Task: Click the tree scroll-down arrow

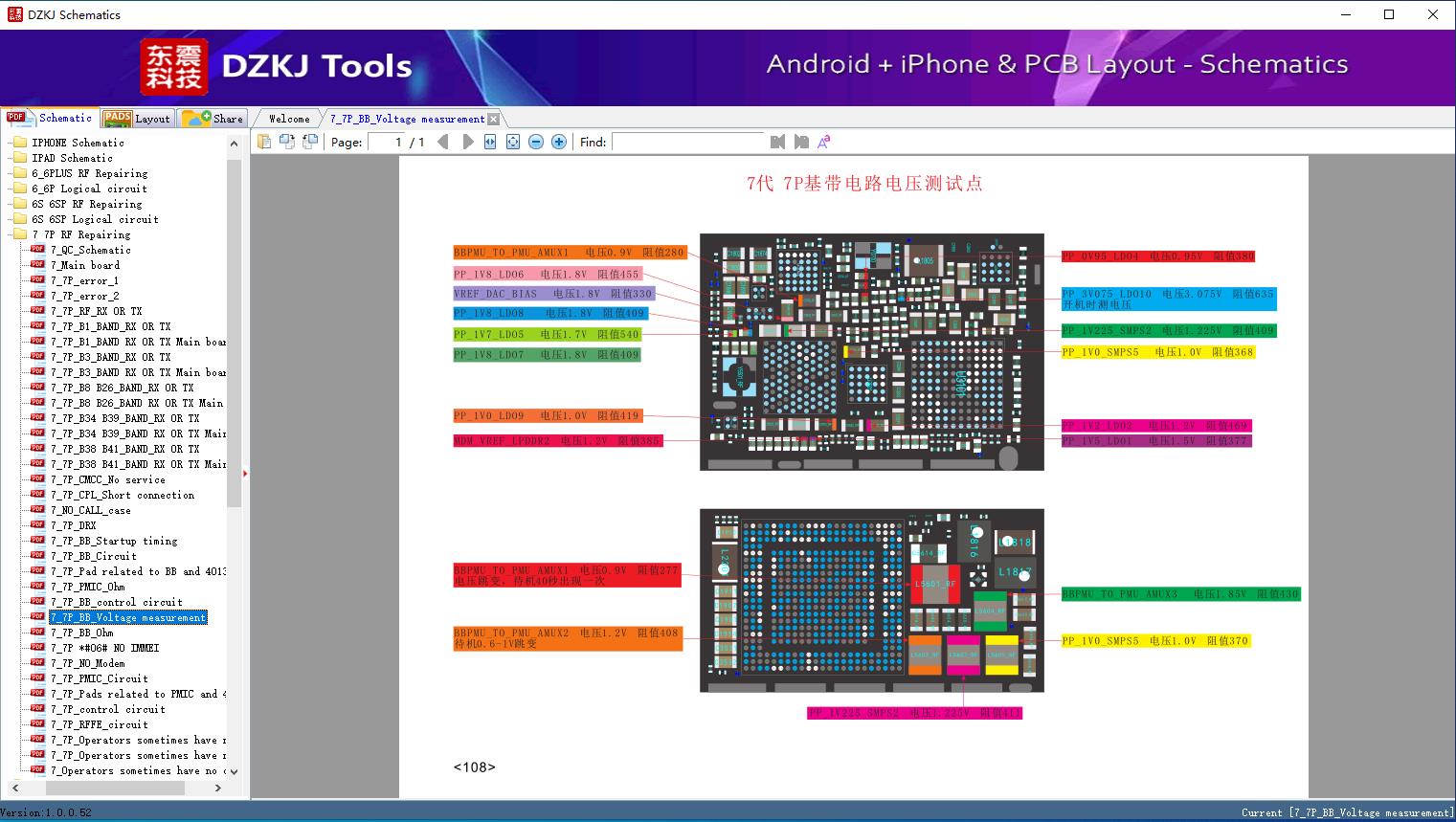Action: pos(234,770)
